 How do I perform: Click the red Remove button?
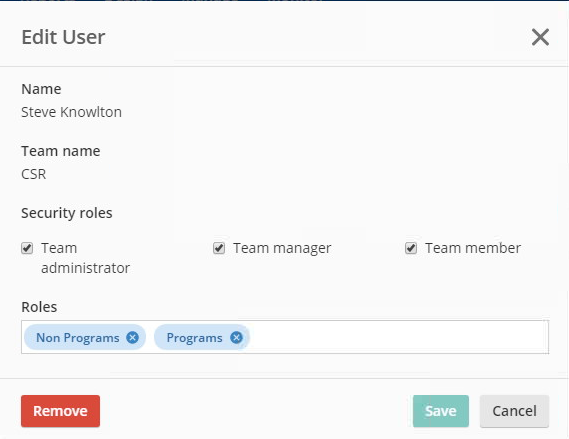60,411
